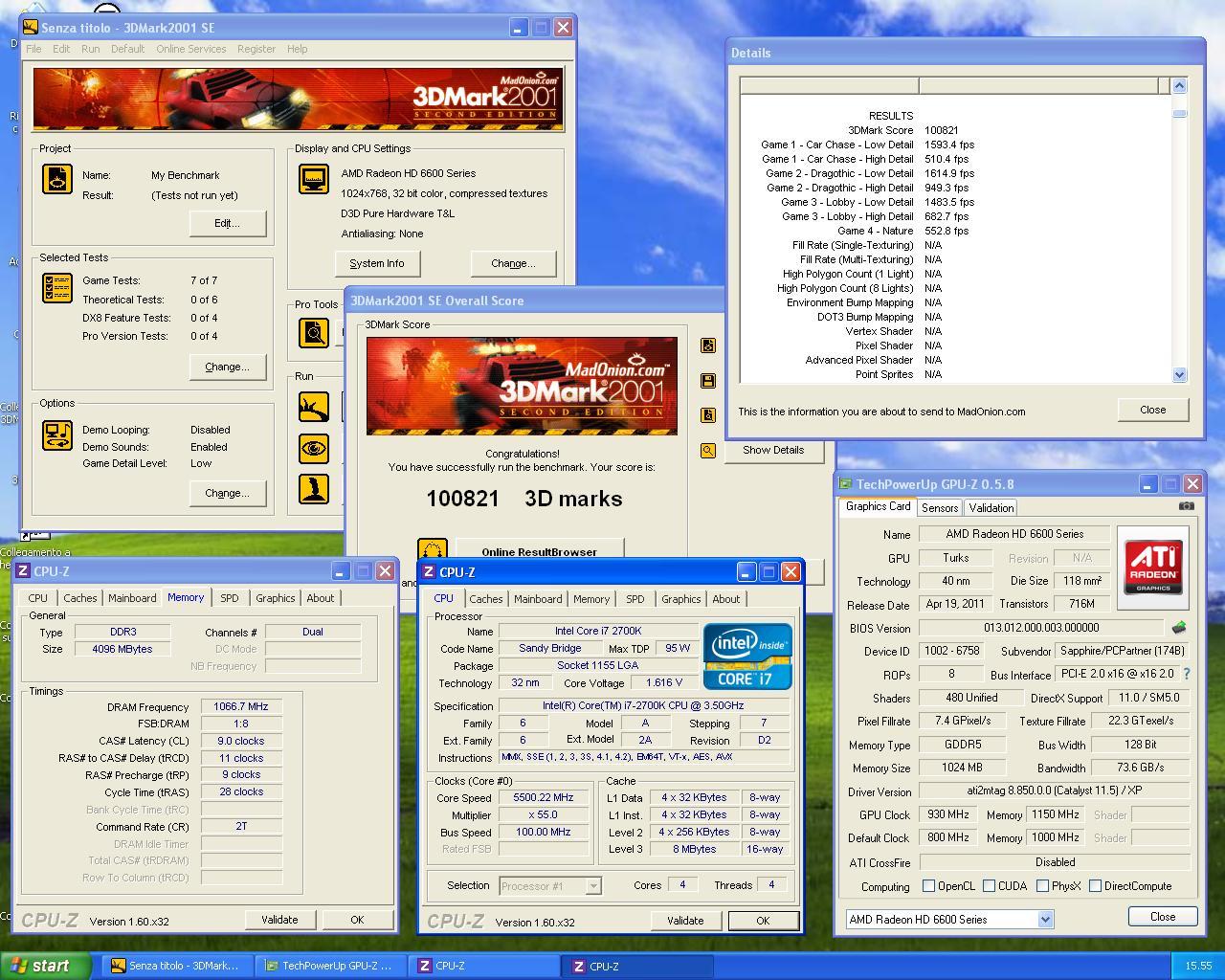Click the Online ResultBrowser onion icon
This screenshot has width=1225, height=980.
tap(433, 550)
